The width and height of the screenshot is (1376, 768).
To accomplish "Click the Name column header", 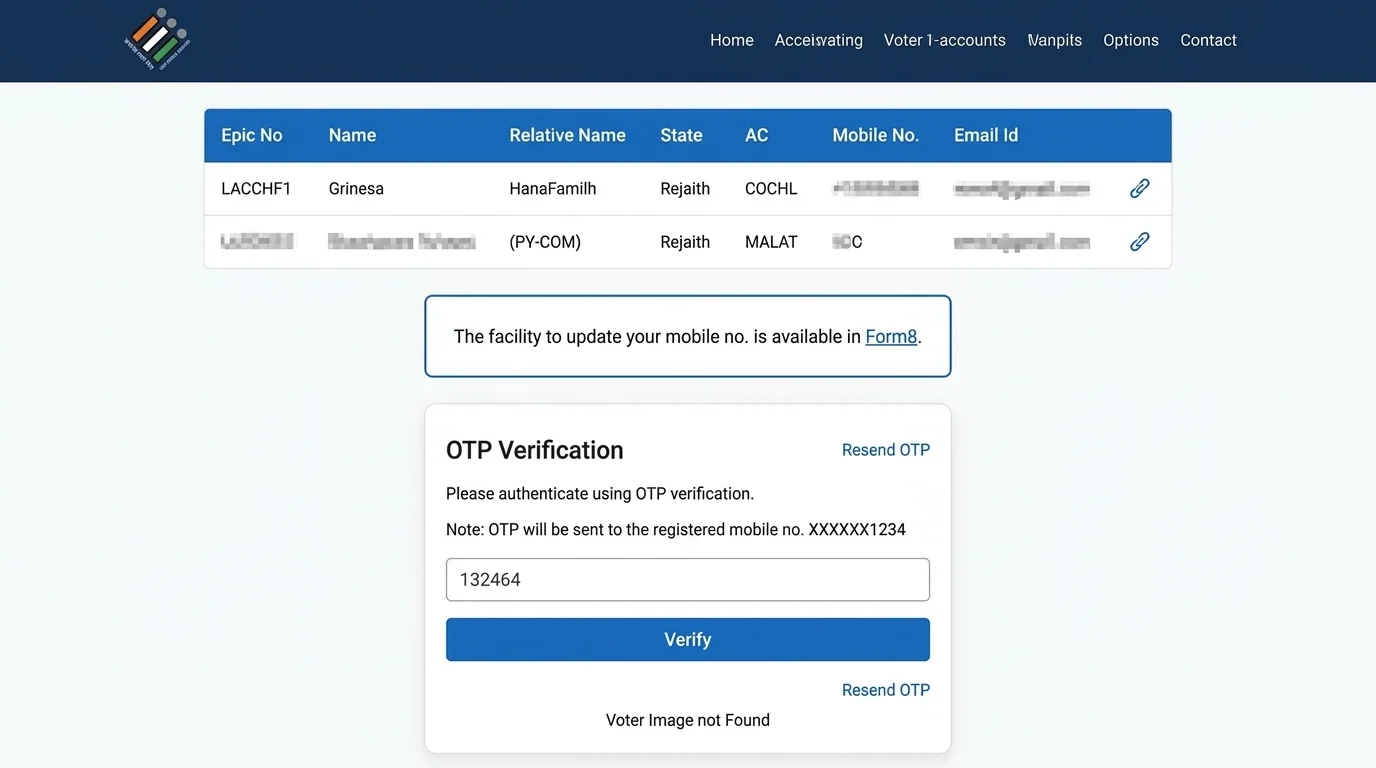I will [x=352, y=135].
